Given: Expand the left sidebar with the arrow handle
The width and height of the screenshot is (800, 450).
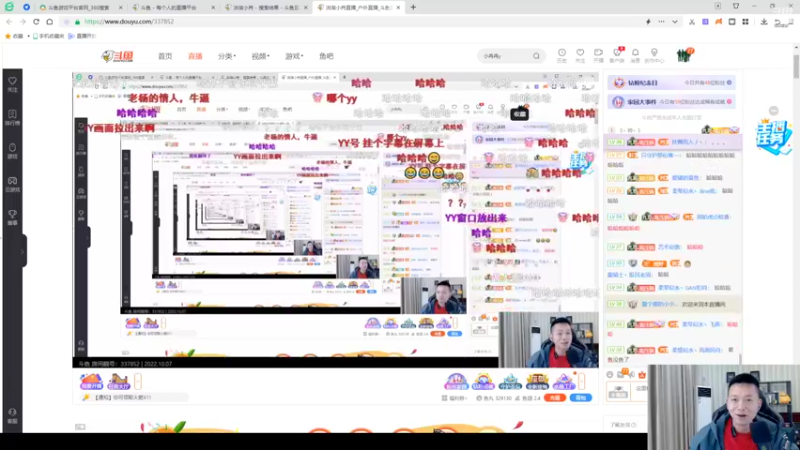Looking at the screenshot, I should pyautogui.click(x=23, y=251).
